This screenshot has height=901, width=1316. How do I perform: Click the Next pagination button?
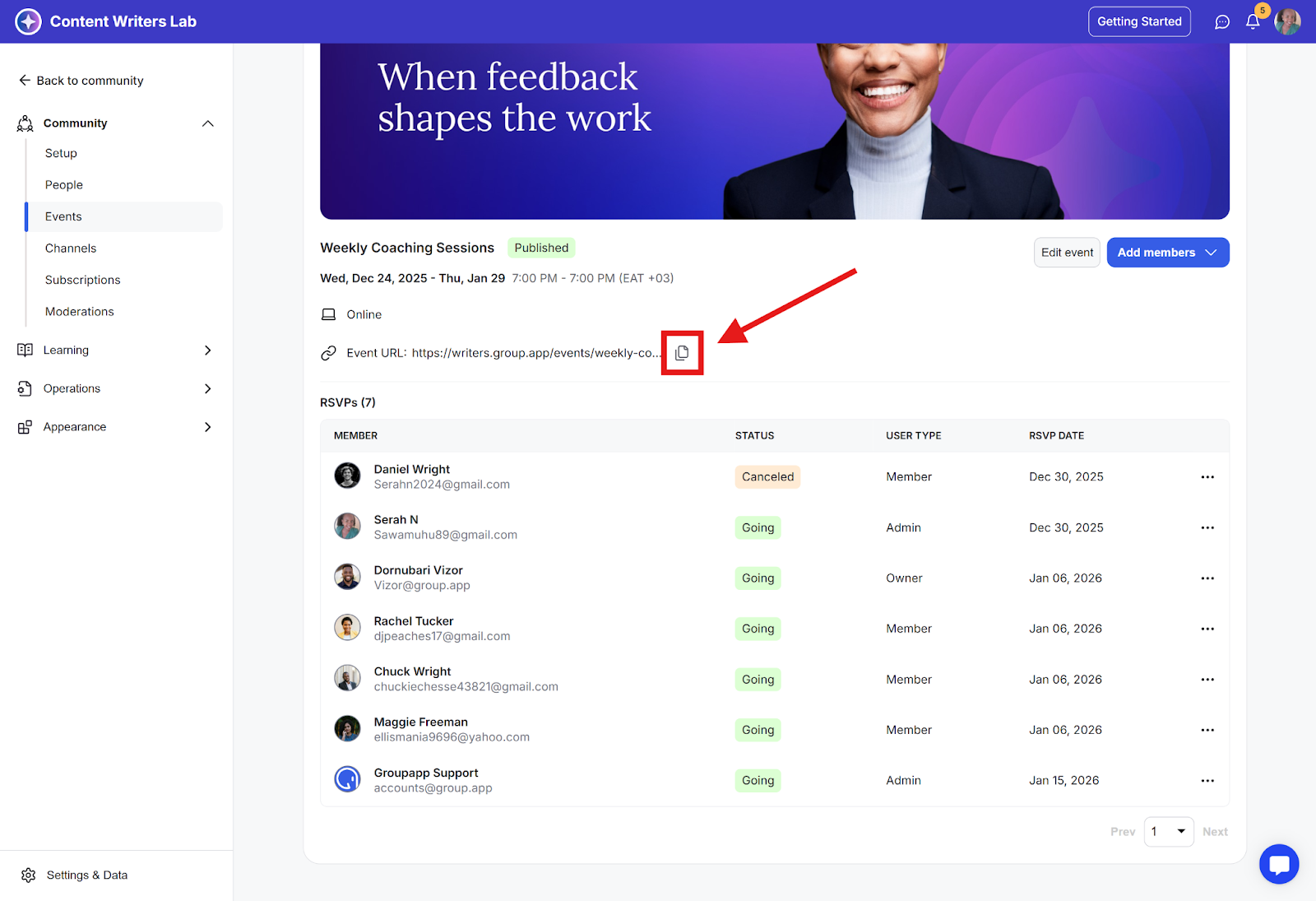pyautogui.click(x=1215, y=832)
